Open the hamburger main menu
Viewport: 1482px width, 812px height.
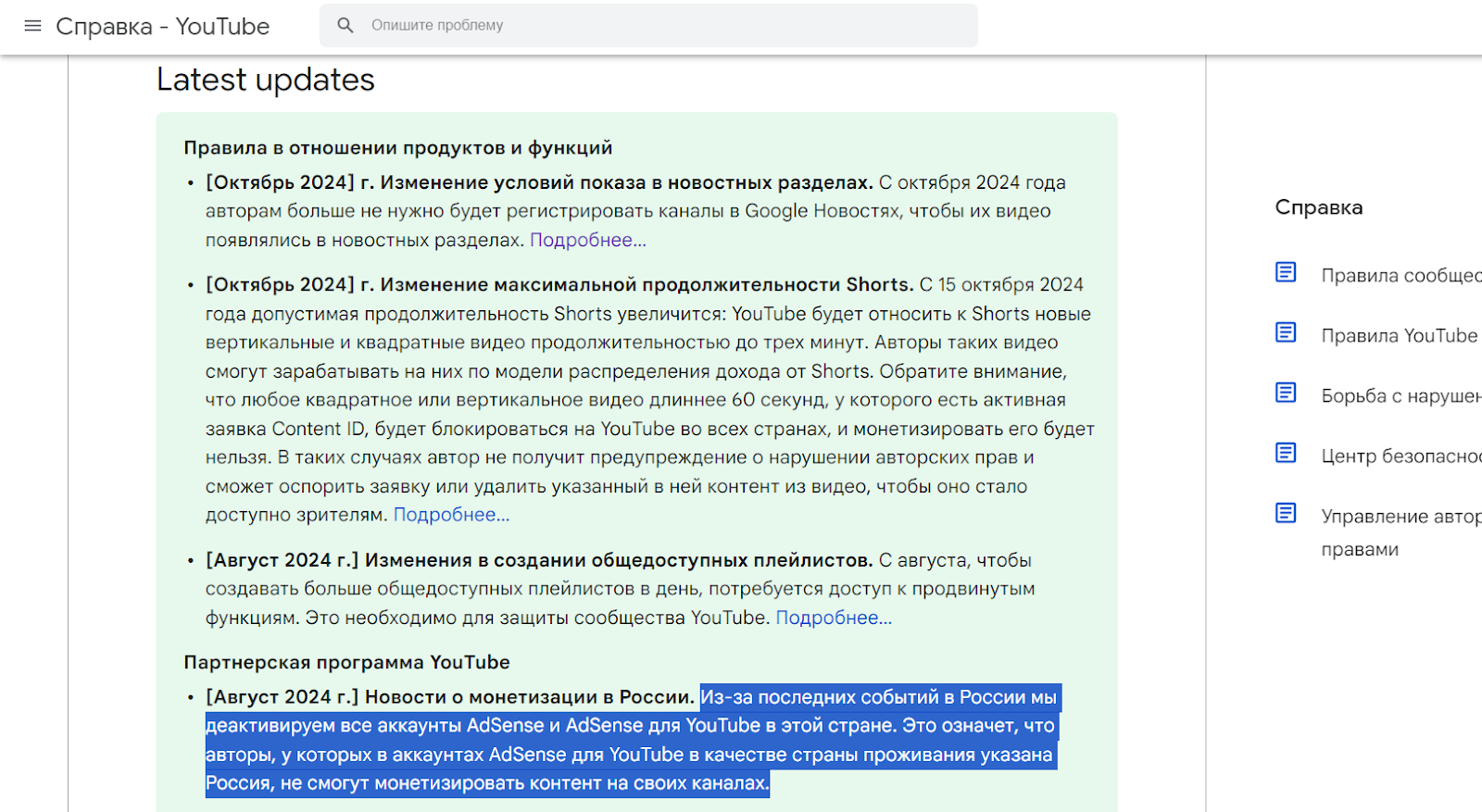32,26
